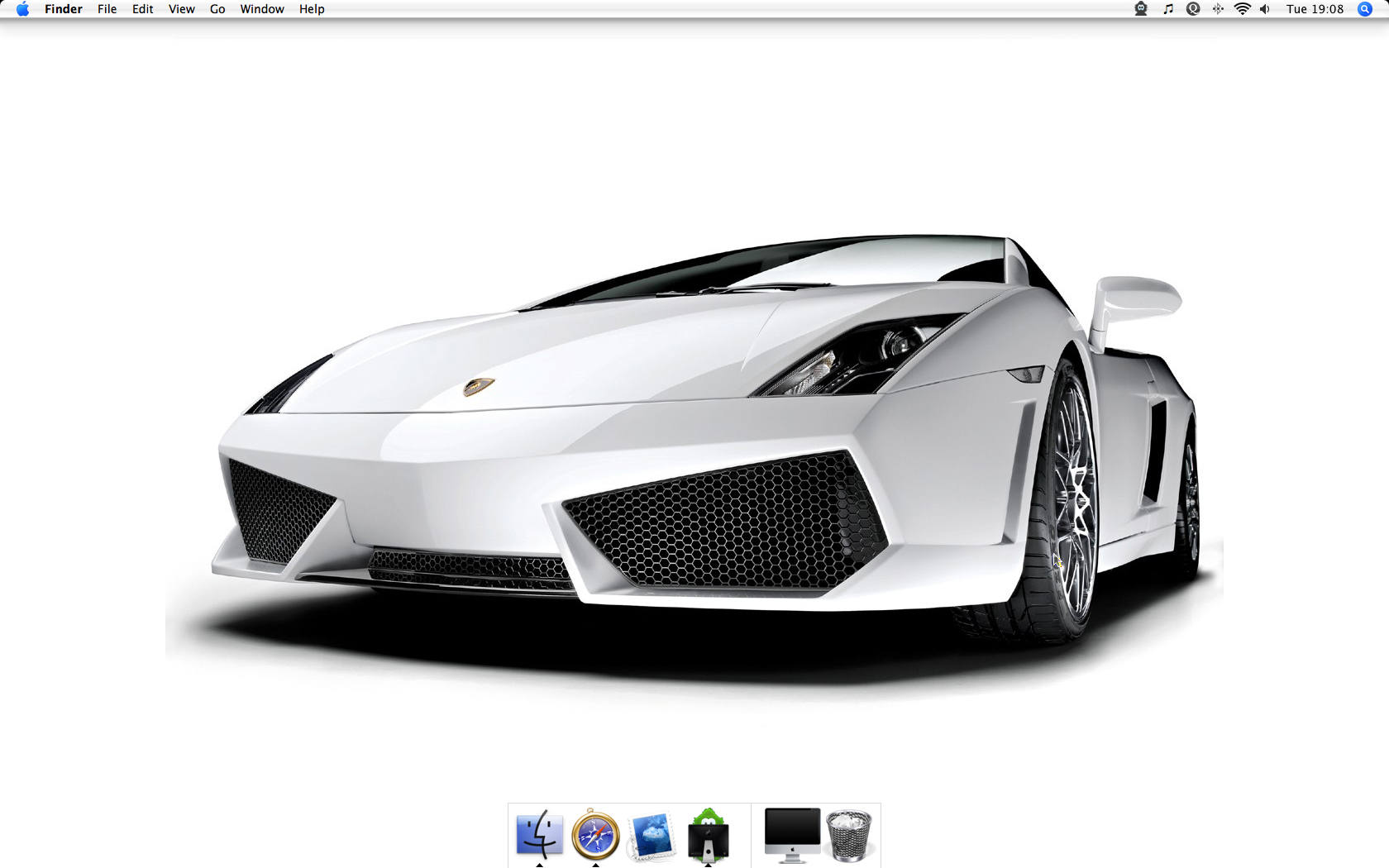Open the Trash in the Dock
Screen dimensions: 1389x868
(849, 836)
